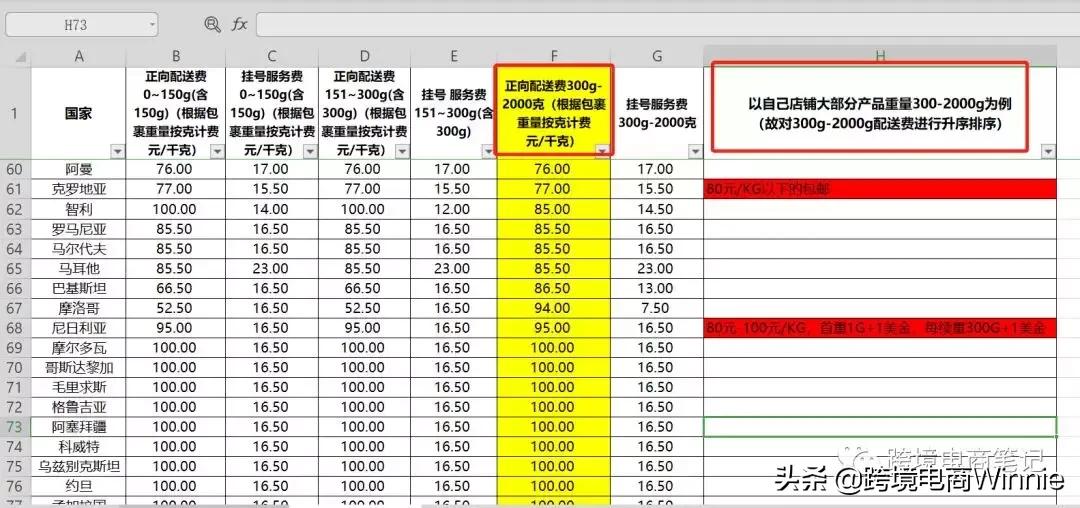Click cell containing 摩洛哥
This screenshot has width=1080, height=508.
pos(78,308)
